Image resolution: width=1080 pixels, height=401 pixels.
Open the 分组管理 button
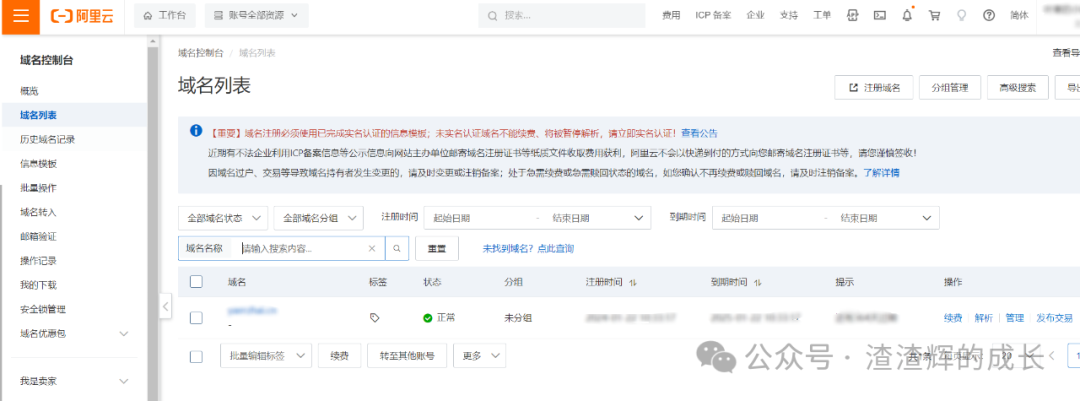click(950, 88)
